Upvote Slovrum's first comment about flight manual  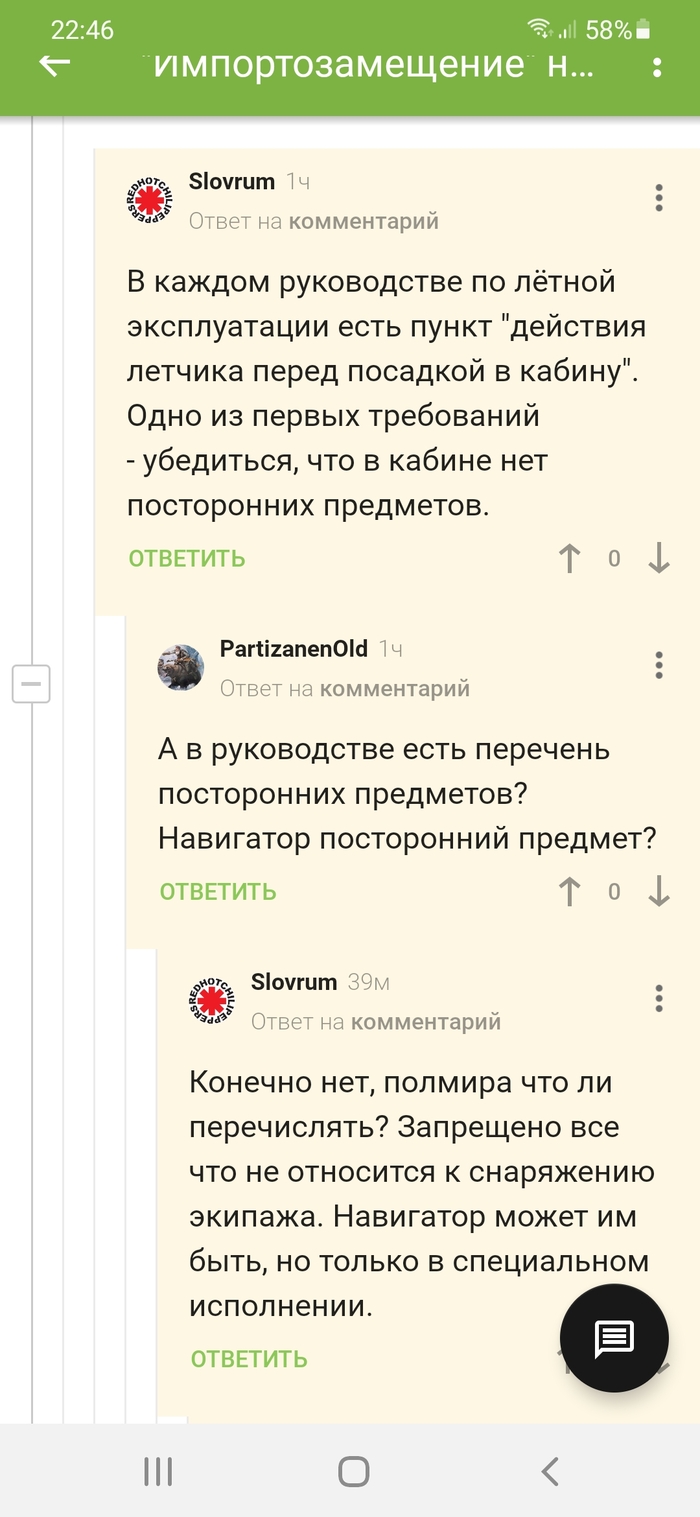pyautogui.click(x=569, y=558)
